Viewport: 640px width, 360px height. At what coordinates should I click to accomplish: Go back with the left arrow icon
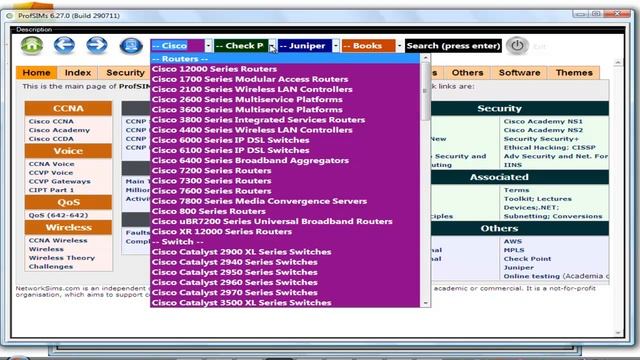64,45
